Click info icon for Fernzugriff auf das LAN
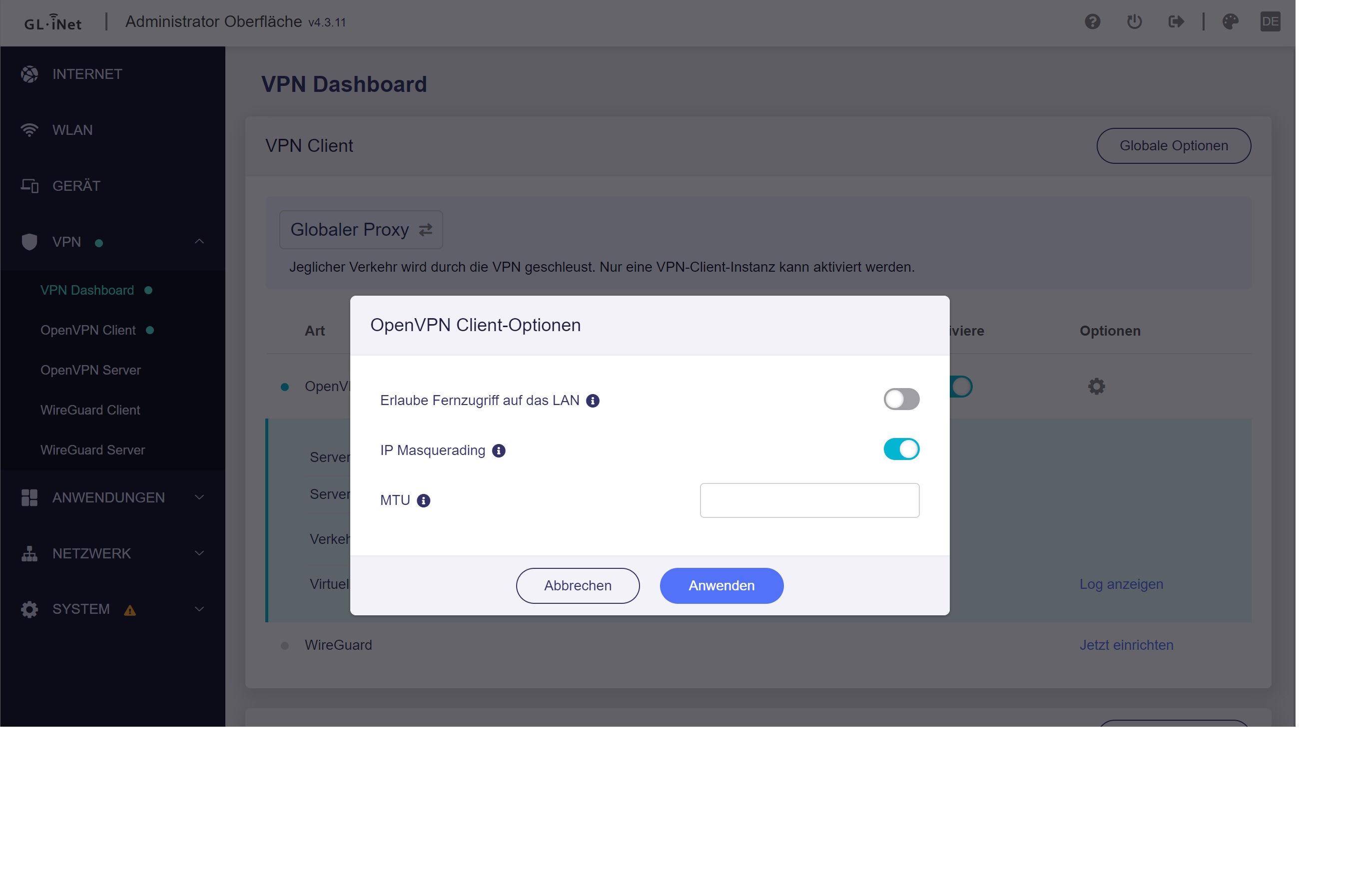 593,401
